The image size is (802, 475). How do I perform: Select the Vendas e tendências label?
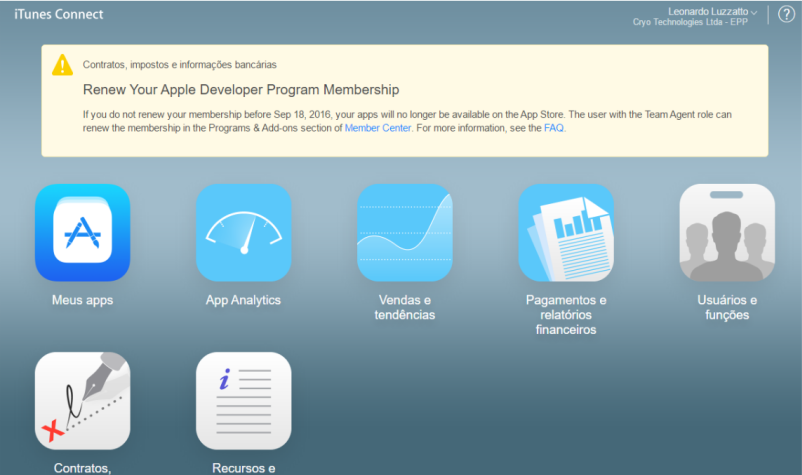[x=405, y=307]
